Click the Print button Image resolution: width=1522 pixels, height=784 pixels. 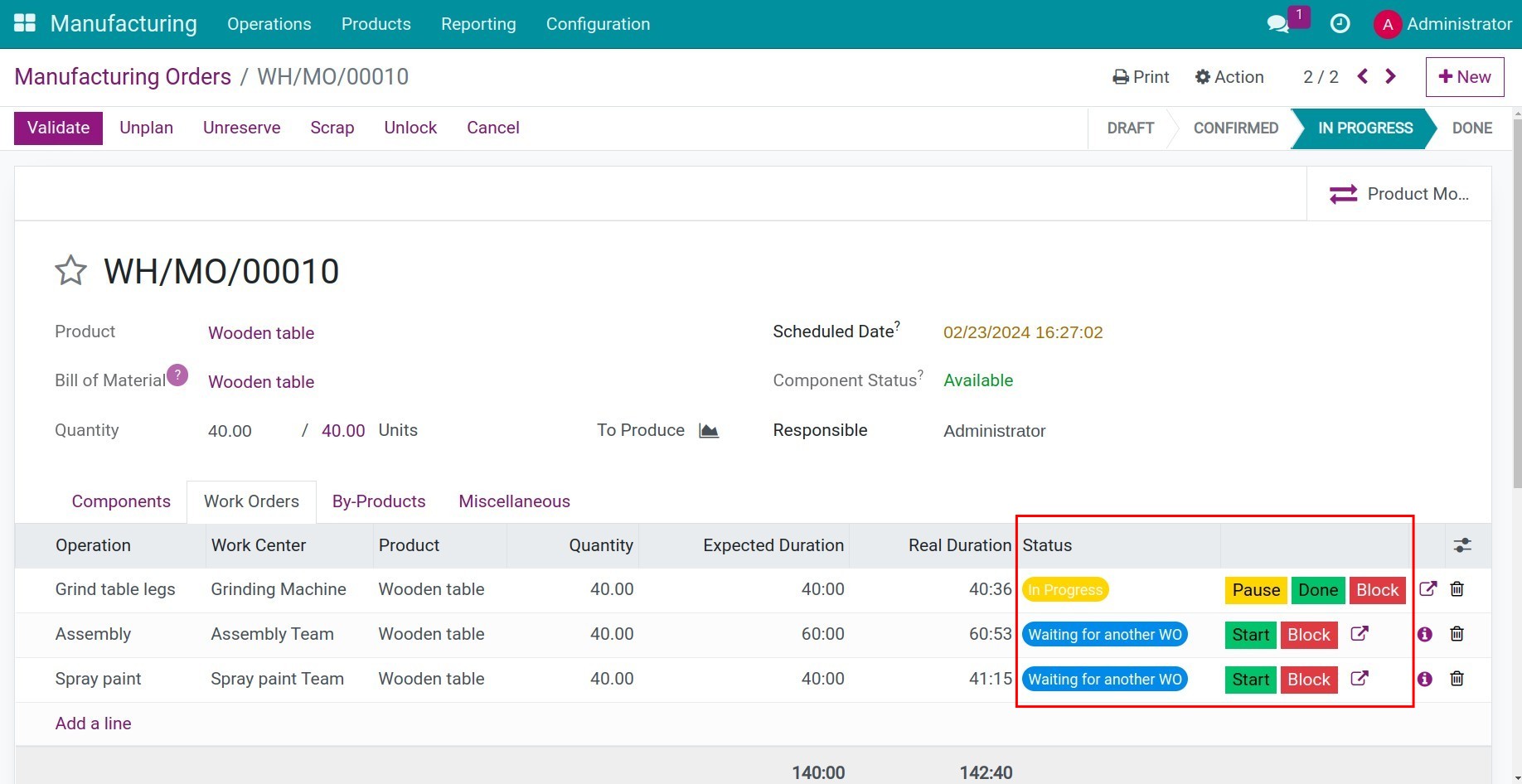(x=1141, y=76)
